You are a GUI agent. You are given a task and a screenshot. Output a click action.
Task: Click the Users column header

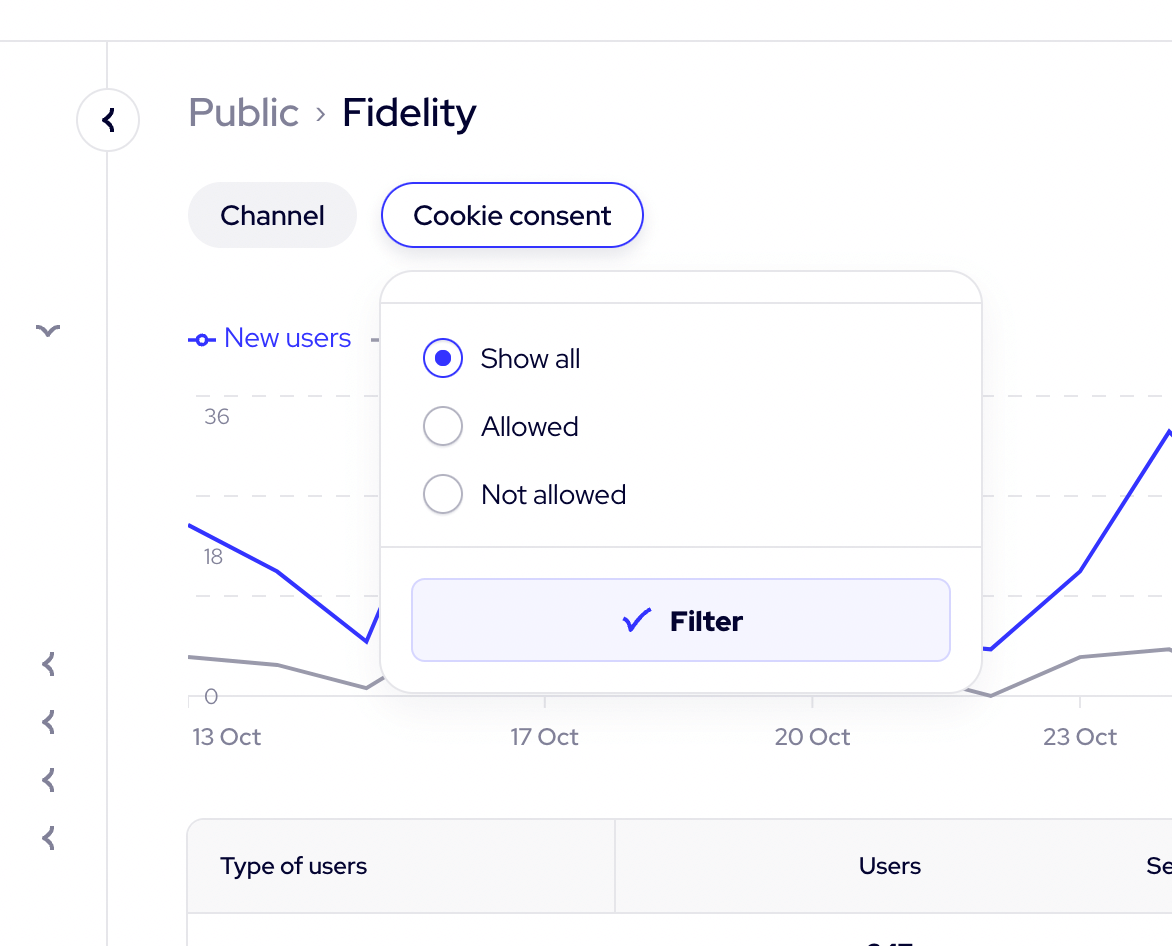click(889, 866)
